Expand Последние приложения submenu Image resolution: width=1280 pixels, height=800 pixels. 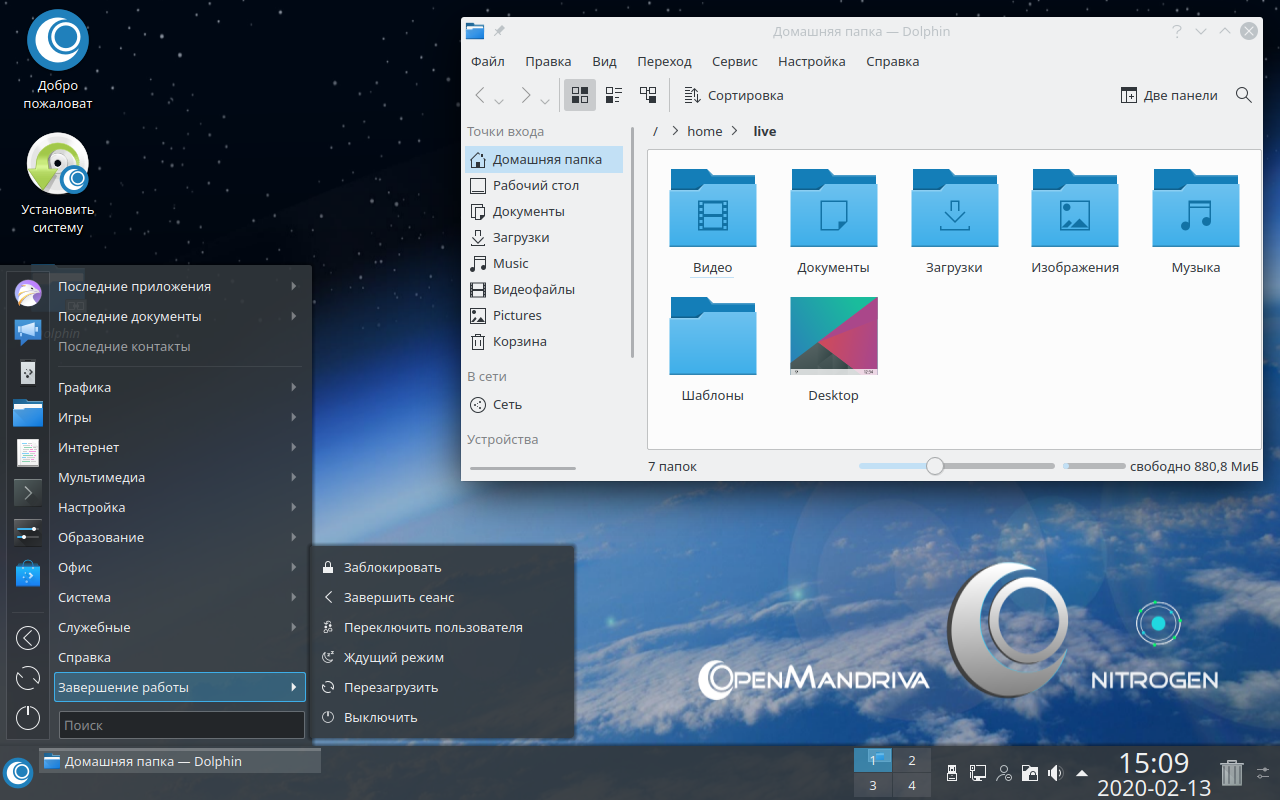[x=180, y=286]
